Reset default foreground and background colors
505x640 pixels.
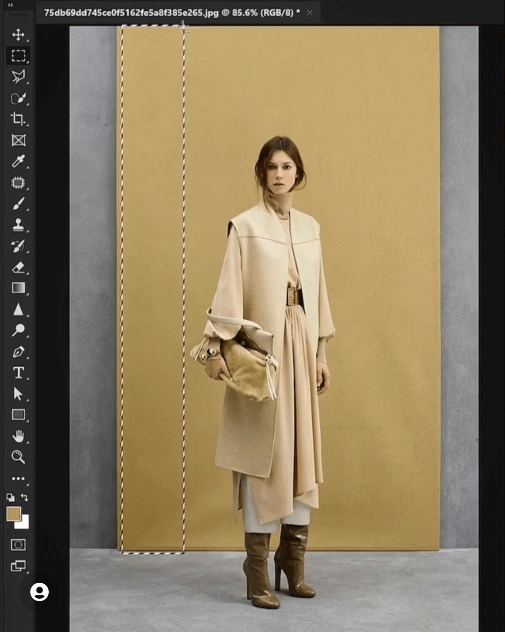click(x=10, y=497)
